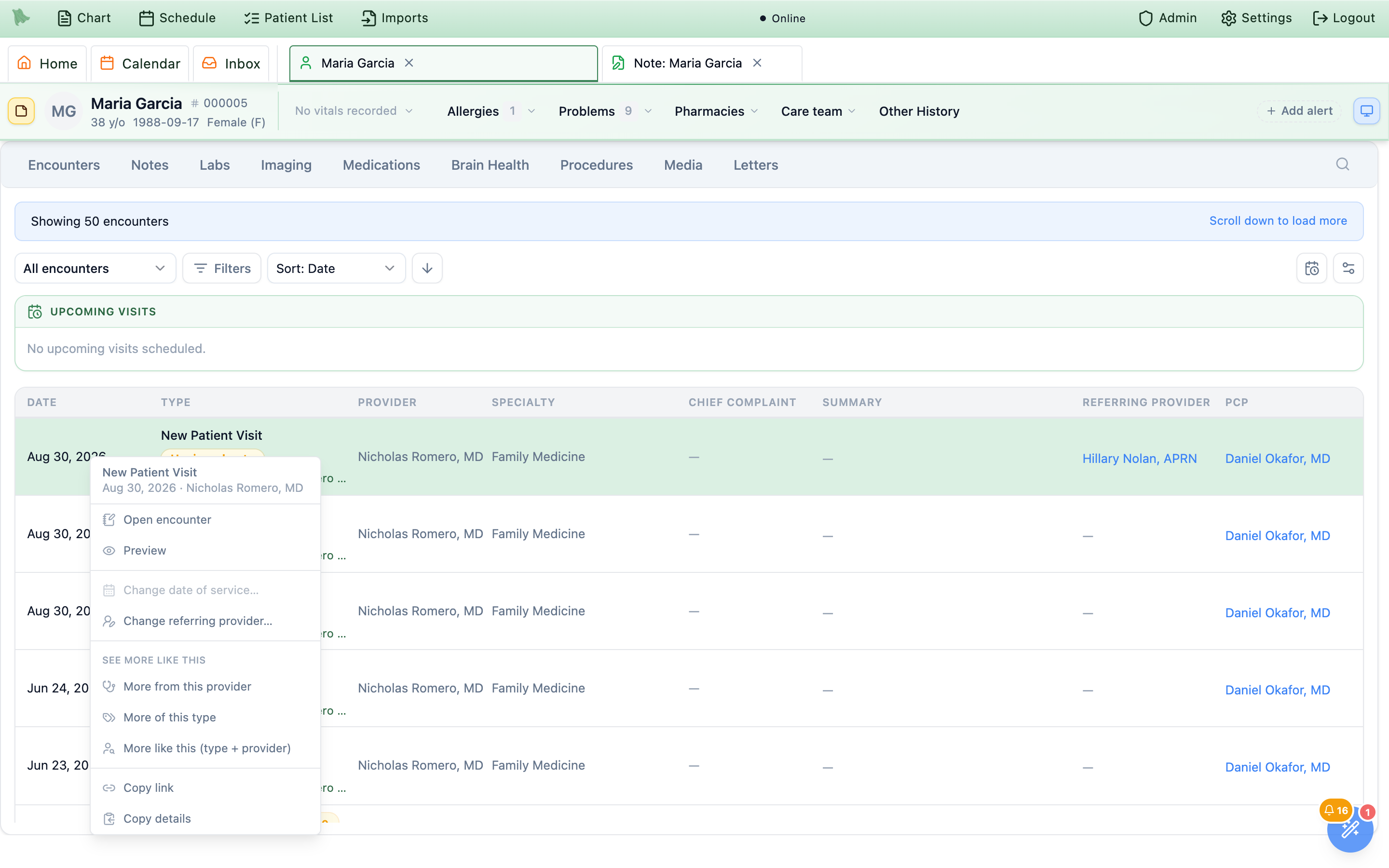
Task: Open the Labs tab
Action: point(215,165)
